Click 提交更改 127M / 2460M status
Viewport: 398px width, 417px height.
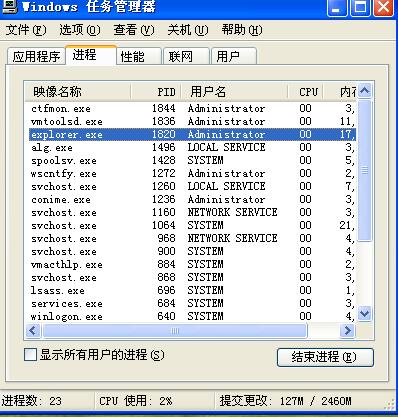point(286,401)
